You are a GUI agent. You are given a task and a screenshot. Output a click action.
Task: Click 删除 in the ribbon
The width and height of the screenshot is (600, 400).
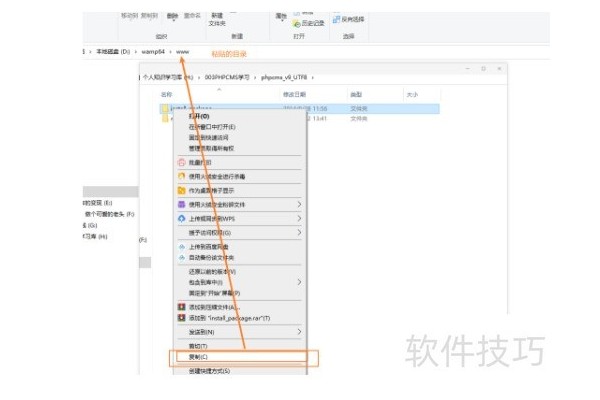173,16
